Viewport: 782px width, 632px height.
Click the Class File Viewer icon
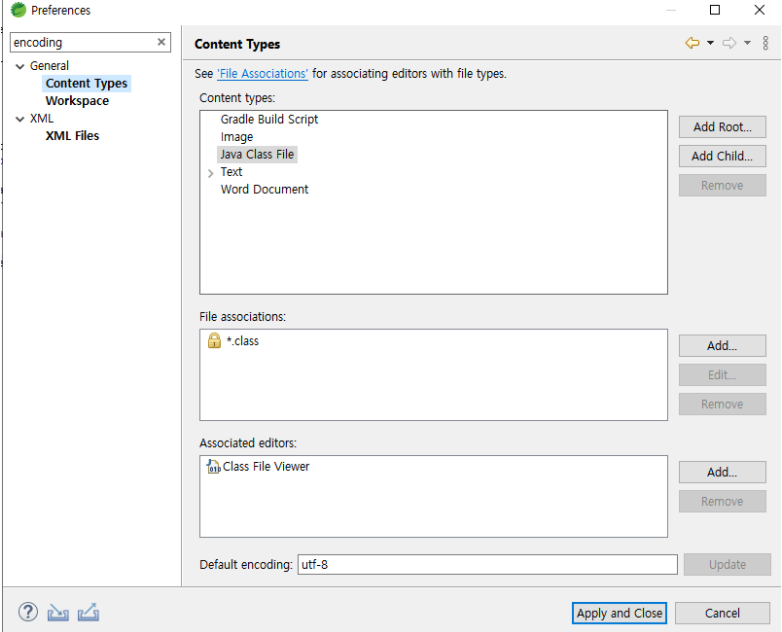[213, 466]
